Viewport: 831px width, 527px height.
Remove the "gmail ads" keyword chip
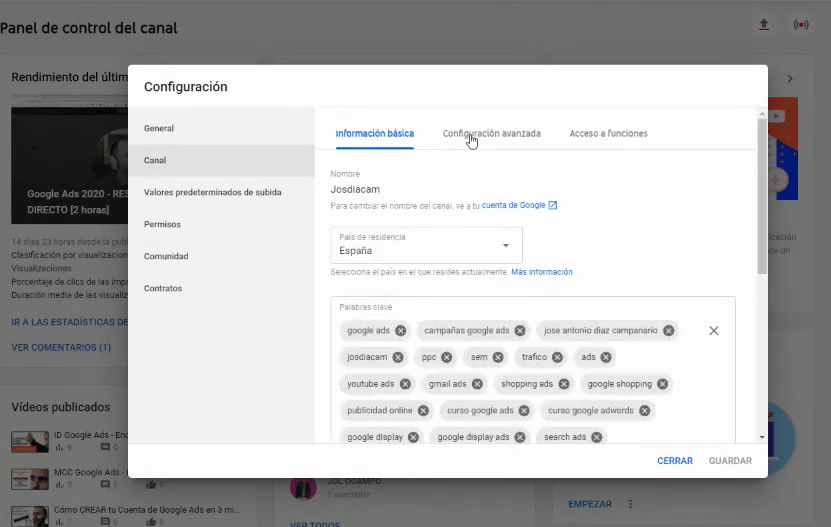pyautogui.click(x=477, y=384)
